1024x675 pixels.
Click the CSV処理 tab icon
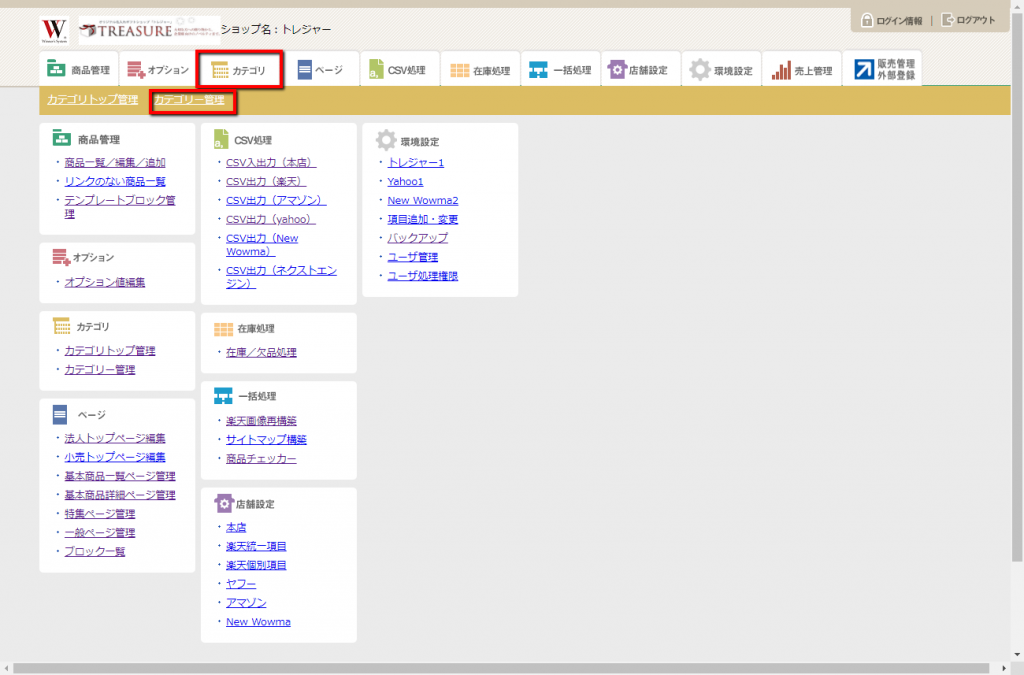tap(374, 70)
